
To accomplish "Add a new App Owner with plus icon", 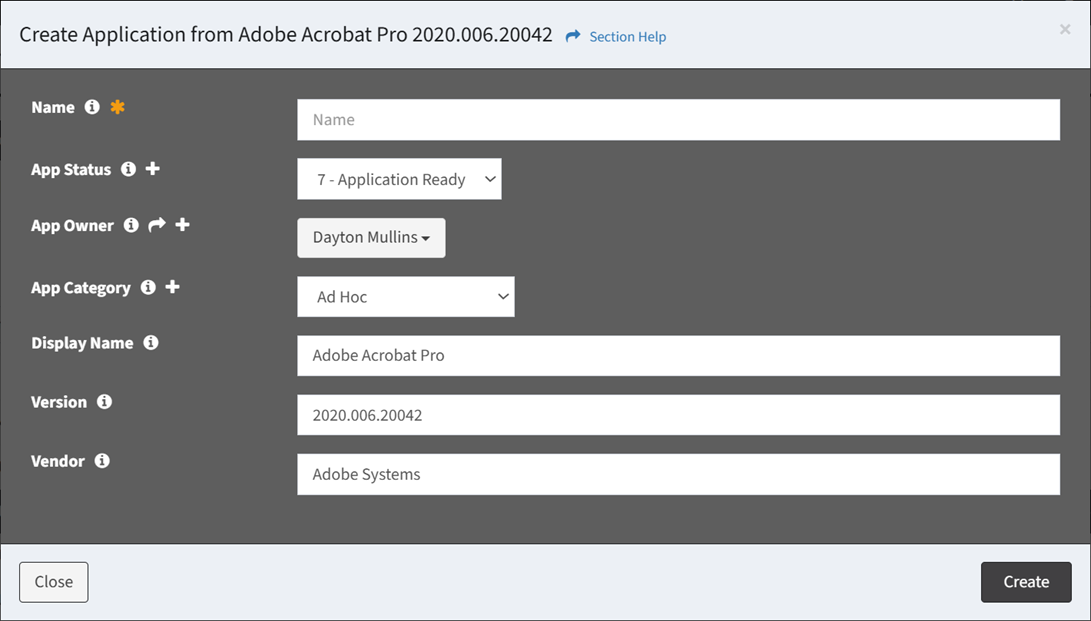I will (182, 225).
